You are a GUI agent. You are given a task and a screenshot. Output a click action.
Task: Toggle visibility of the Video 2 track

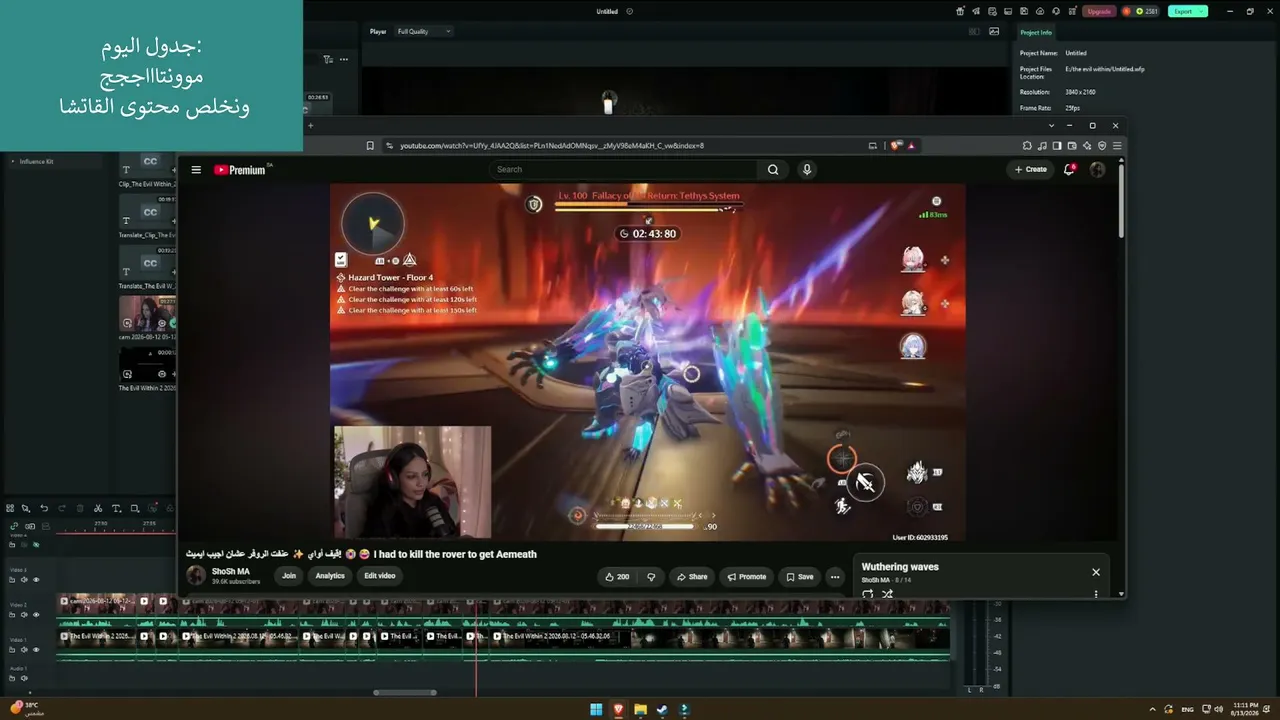pyautogui.click(x=36, y=615)
